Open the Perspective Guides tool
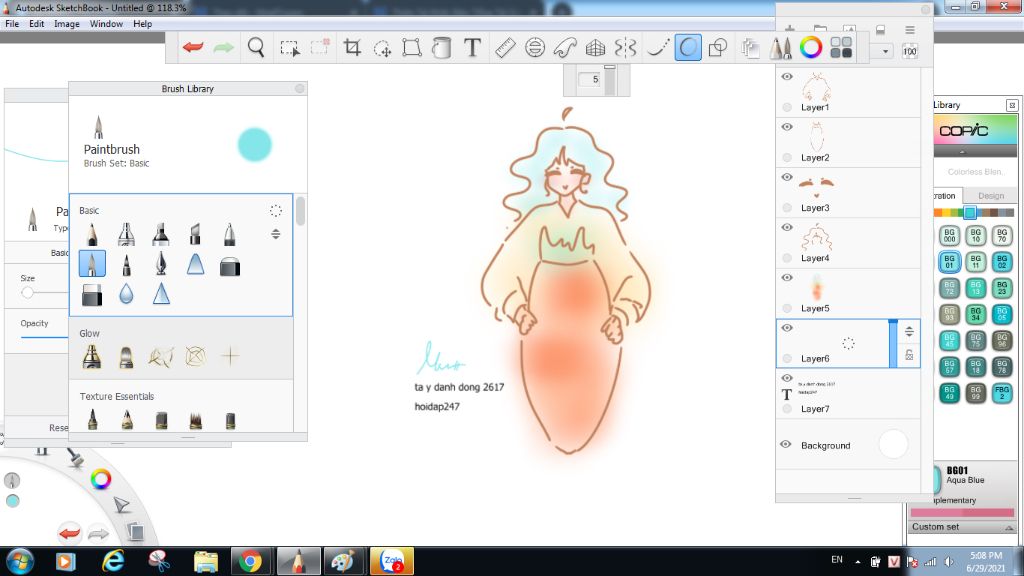 click(595, 48)
